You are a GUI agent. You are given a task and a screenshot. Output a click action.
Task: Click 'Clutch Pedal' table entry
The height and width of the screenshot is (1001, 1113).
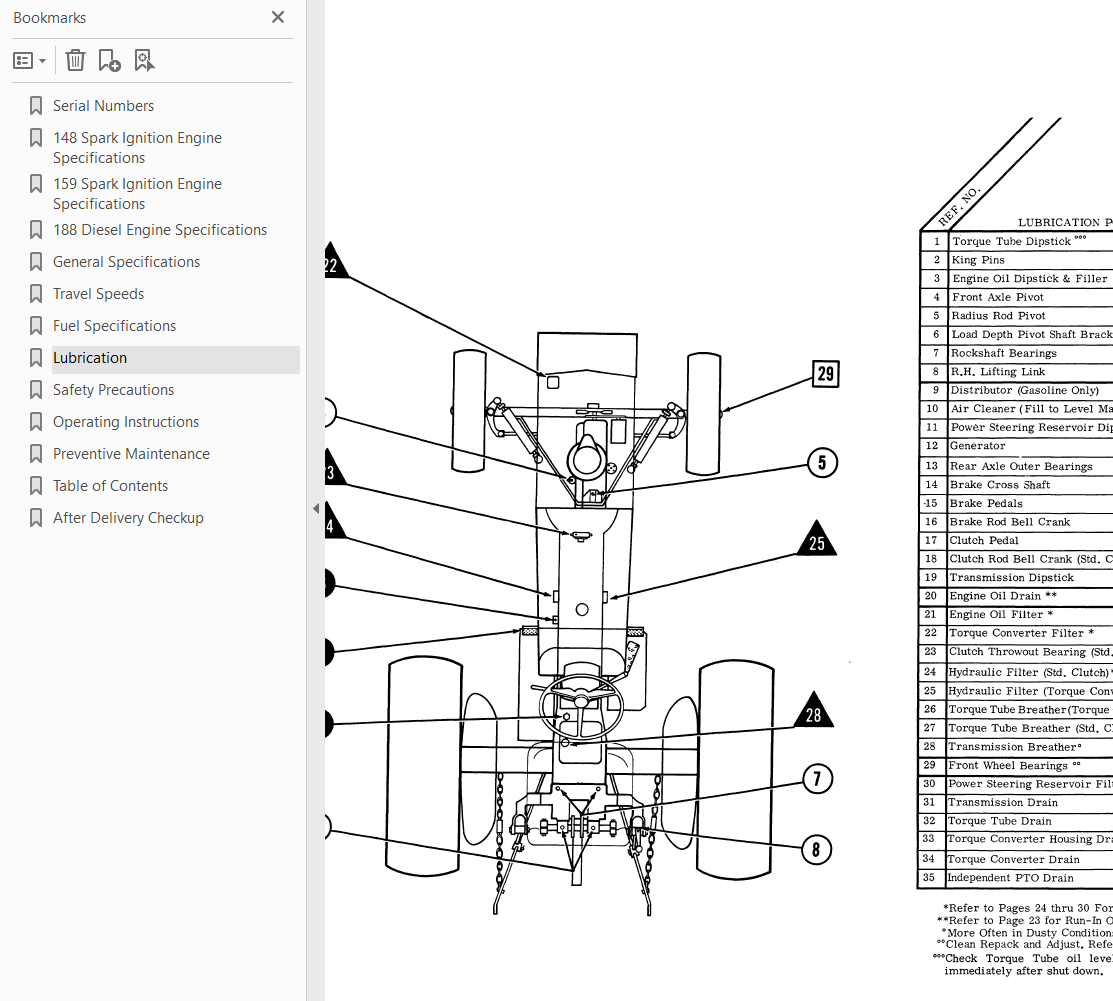[984, 540]
